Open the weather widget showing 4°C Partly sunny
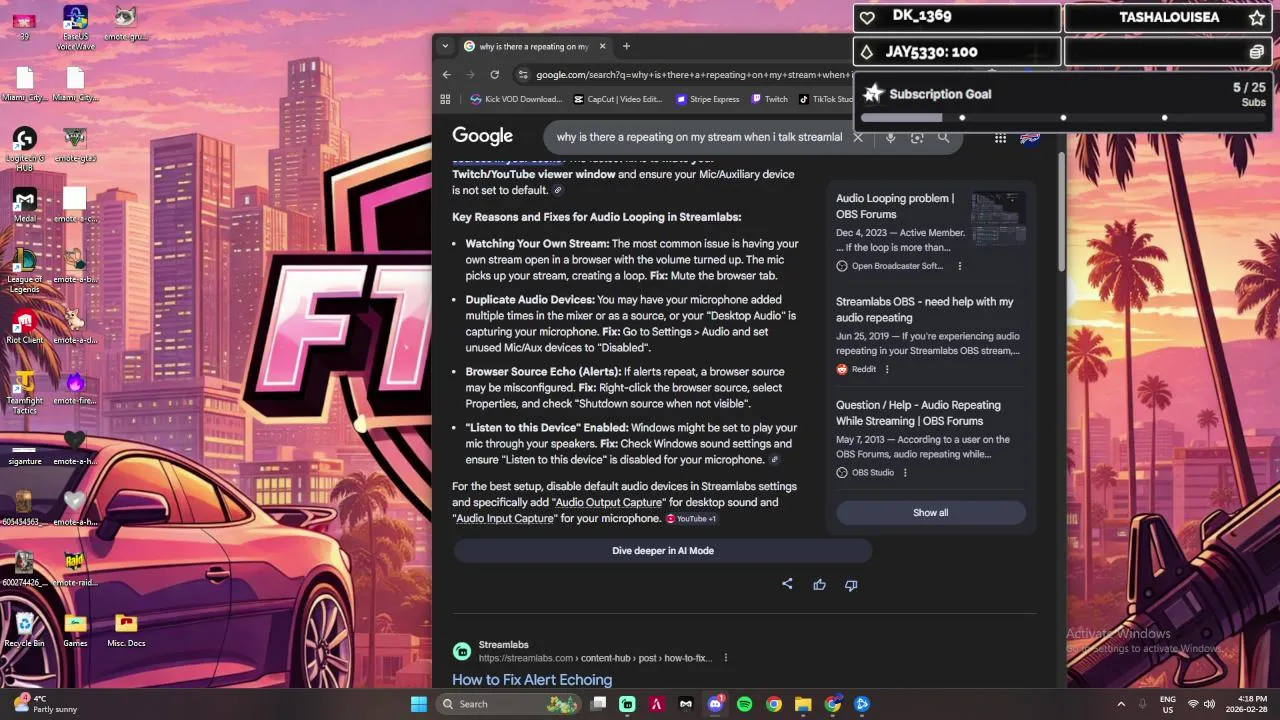The width and height of the screenshot is (1280, 720). 45,704
